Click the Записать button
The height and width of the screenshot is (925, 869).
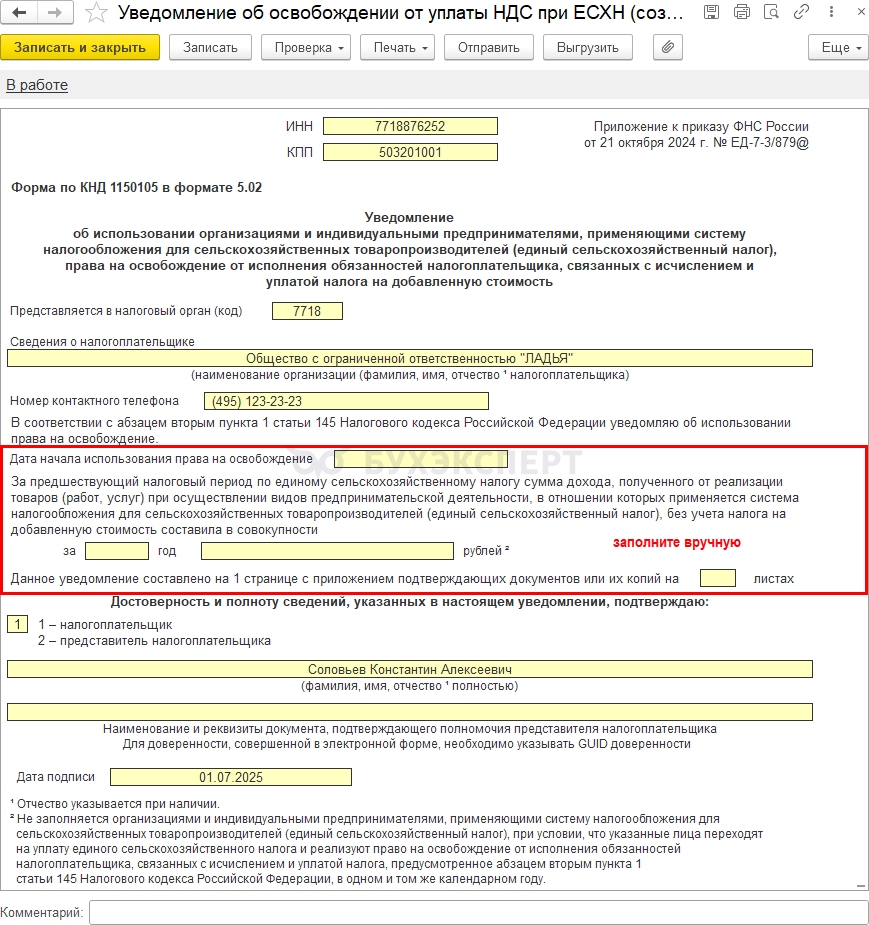(210, 47)
